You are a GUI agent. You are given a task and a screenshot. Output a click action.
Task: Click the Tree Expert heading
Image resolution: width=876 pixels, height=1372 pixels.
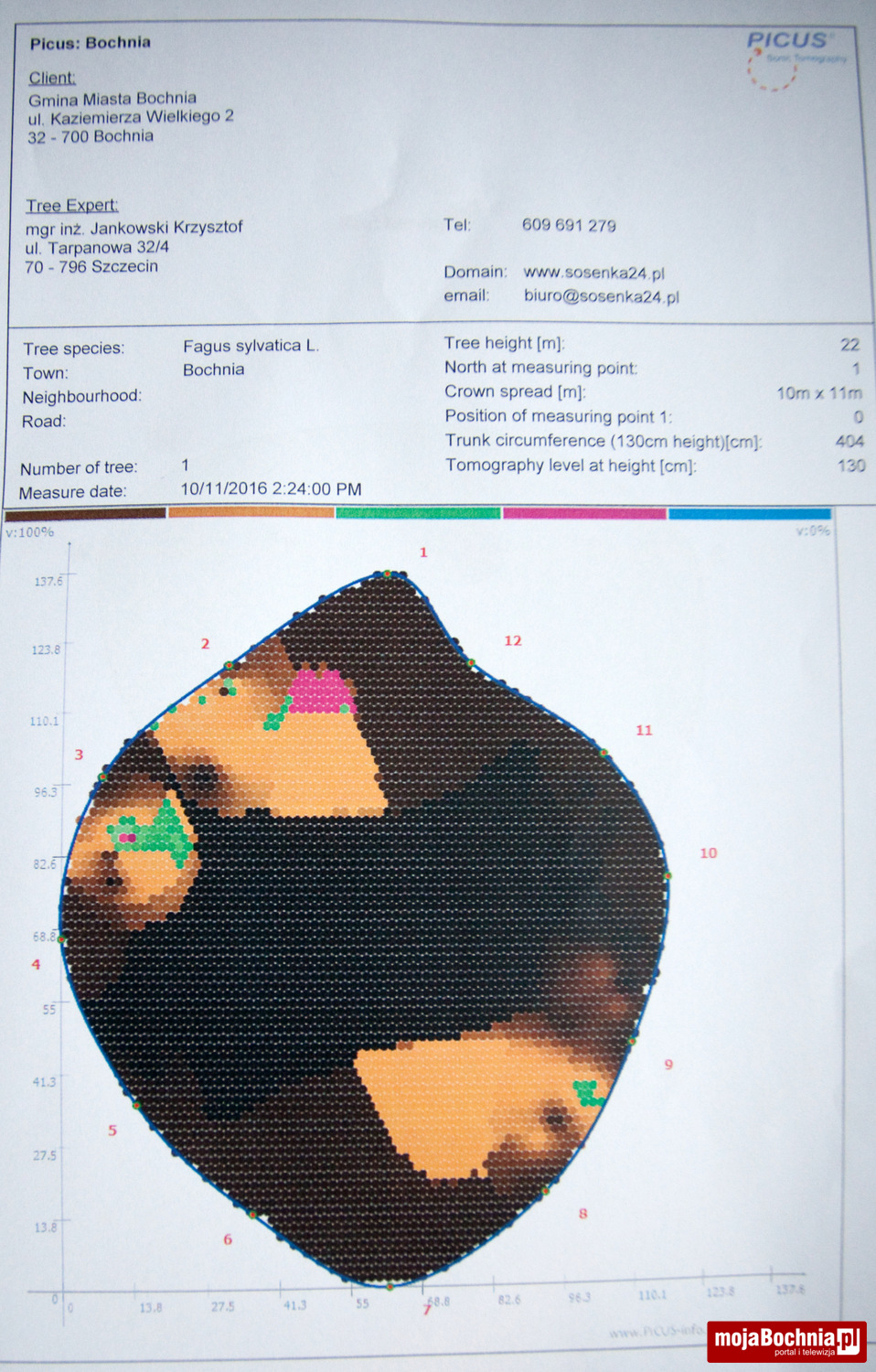(72, 206)
